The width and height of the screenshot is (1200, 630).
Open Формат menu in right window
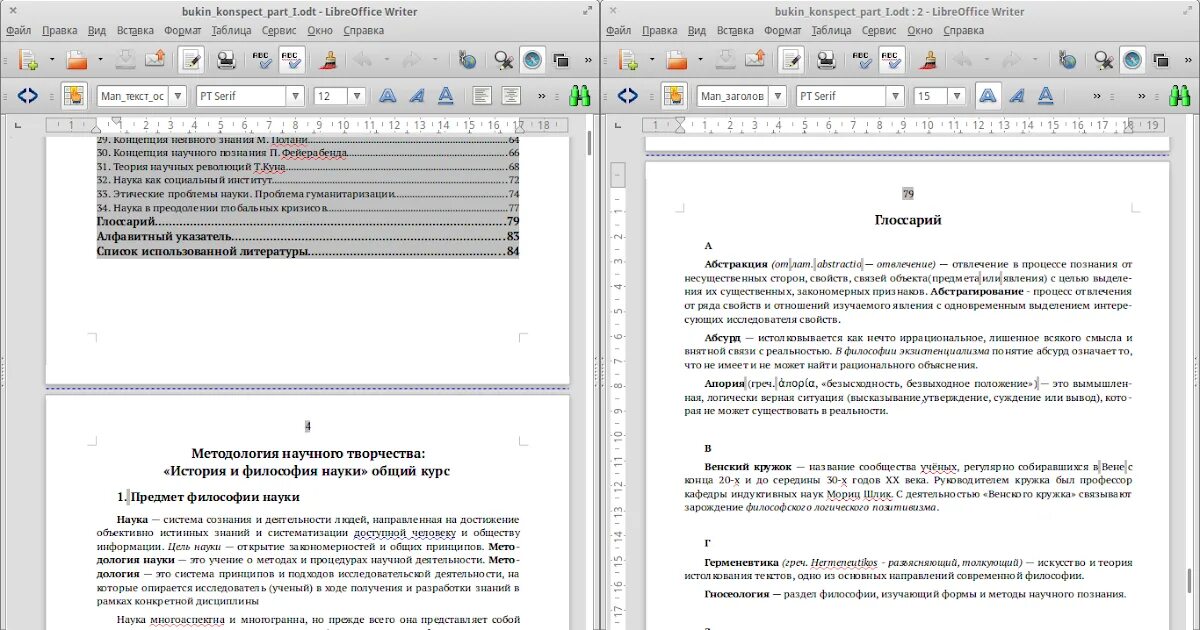tap(783, 30)
